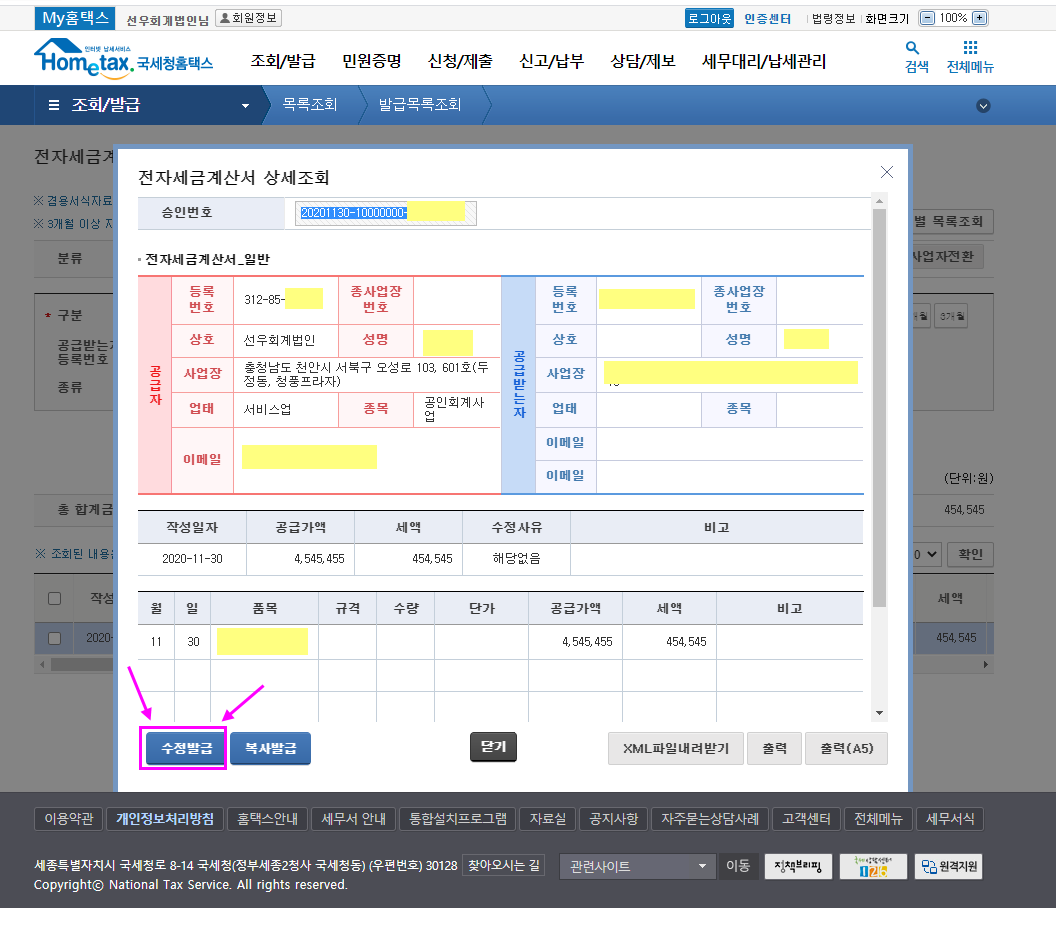Open the 인증센터 link
The image size is (1056, 941).
click(x=767, y=18)
